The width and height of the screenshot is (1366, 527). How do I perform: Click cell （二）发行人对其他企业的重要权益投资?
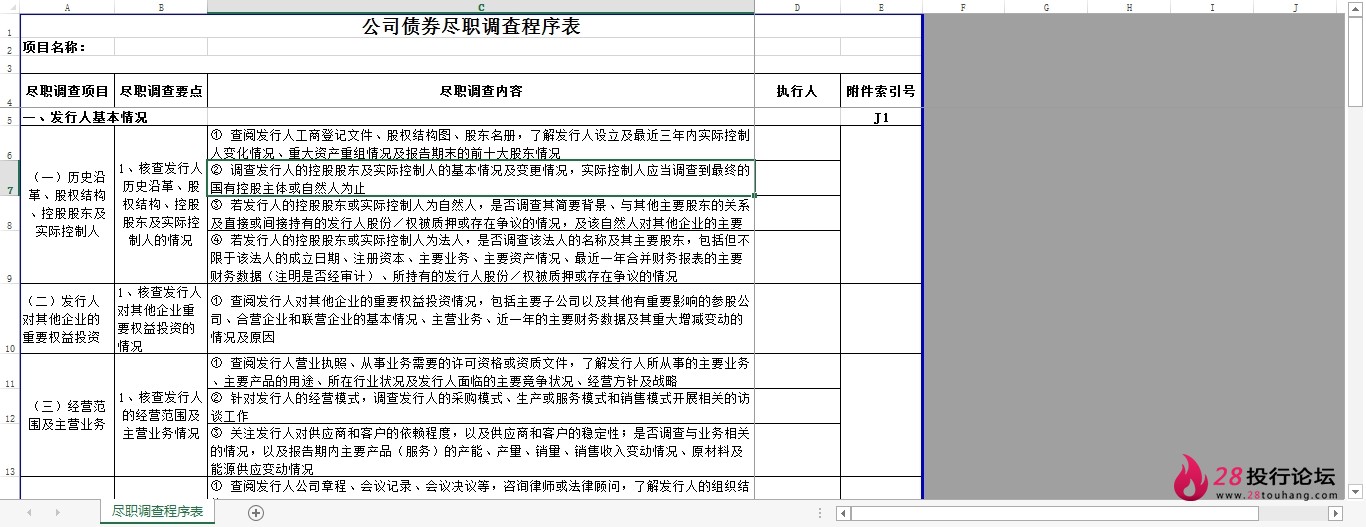point(67,318)
